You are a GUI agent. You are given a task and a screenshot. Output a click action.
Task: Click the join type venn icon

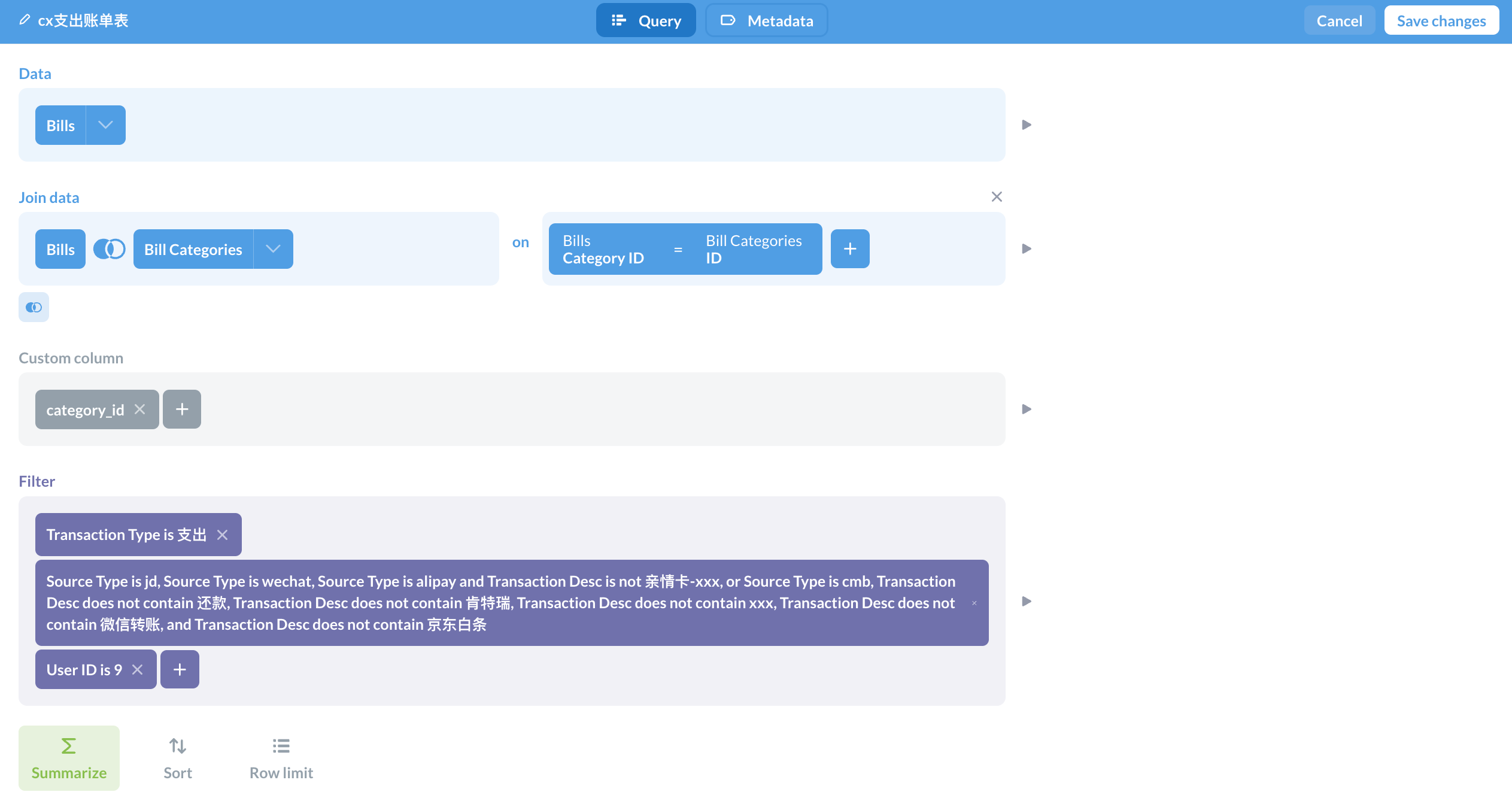point(109,249)
